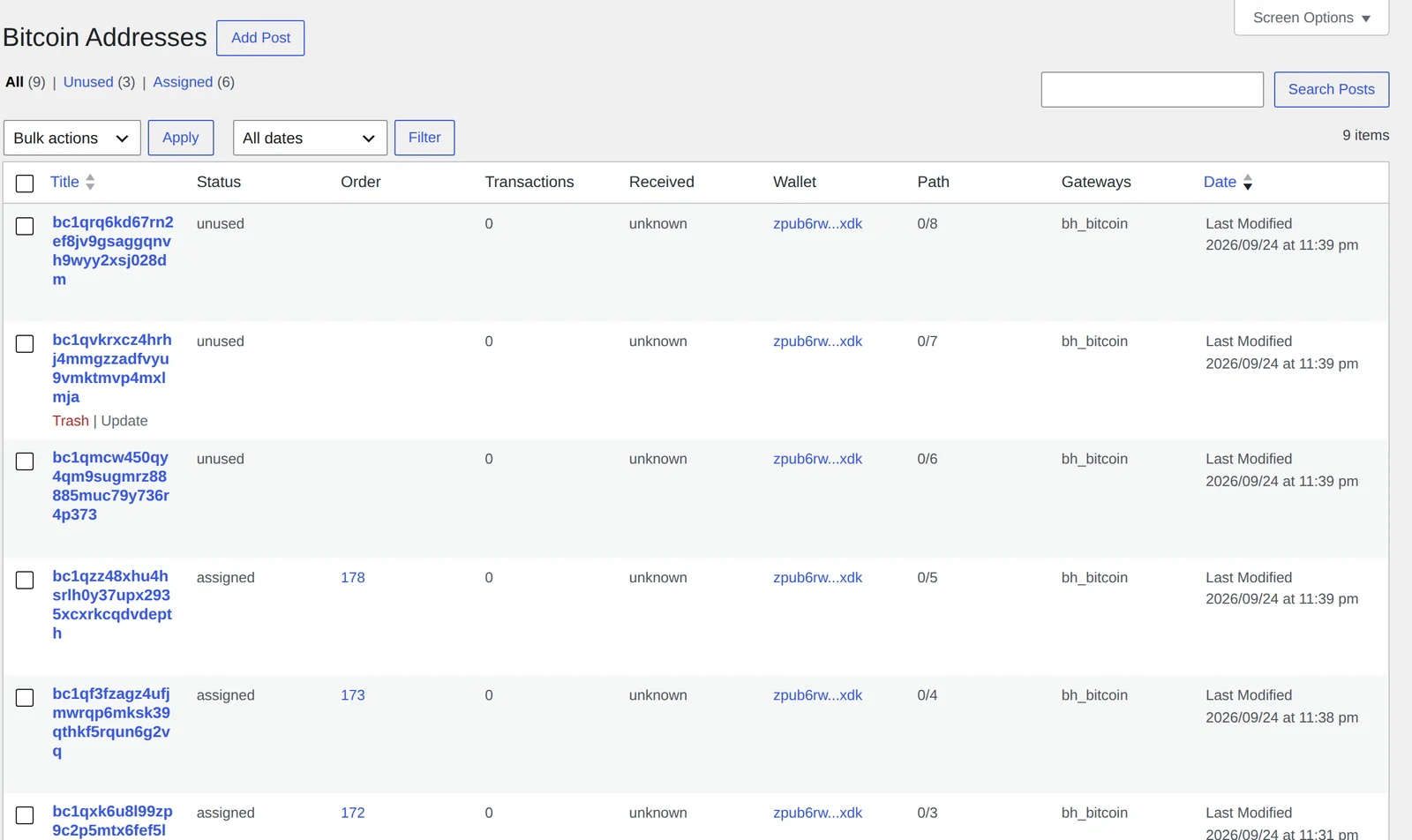Check the box for address bc1qf3fzagz4ufj
This screenshot has height=840, width=1412.
25,697
